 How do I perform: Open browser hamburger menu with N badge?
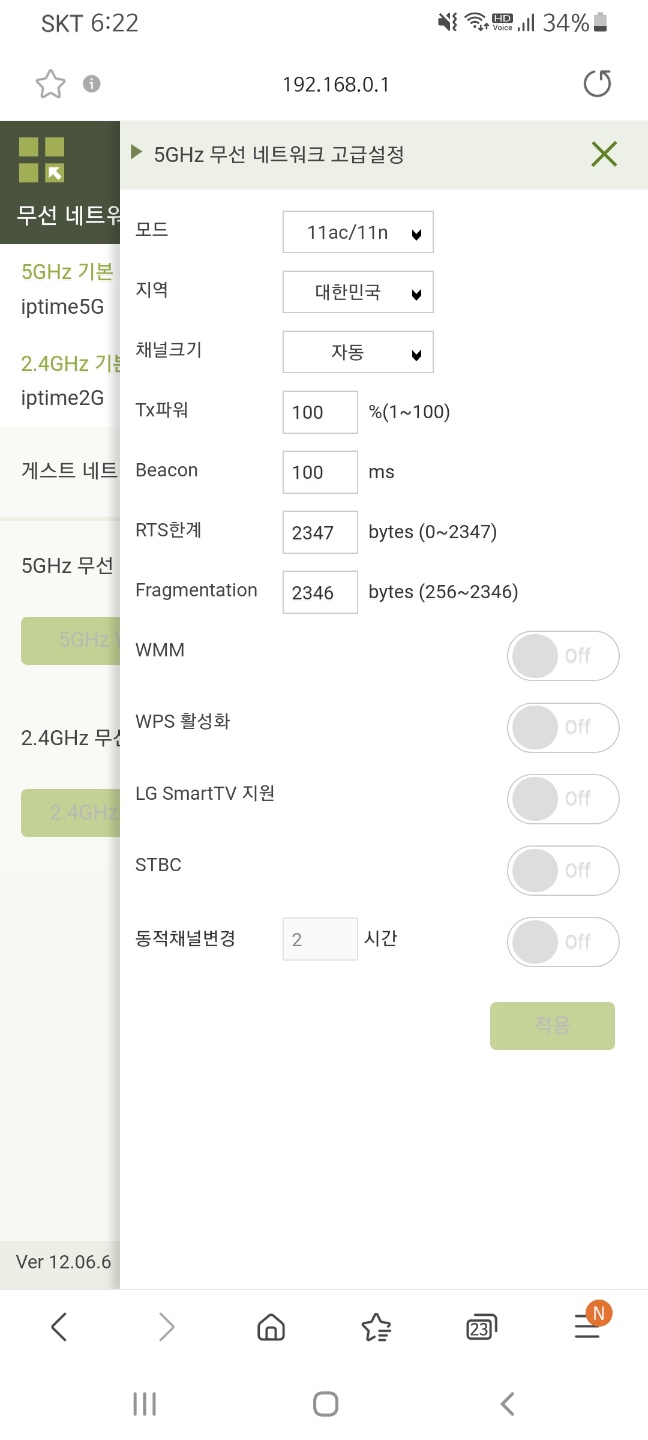[x=589, y=1323]
